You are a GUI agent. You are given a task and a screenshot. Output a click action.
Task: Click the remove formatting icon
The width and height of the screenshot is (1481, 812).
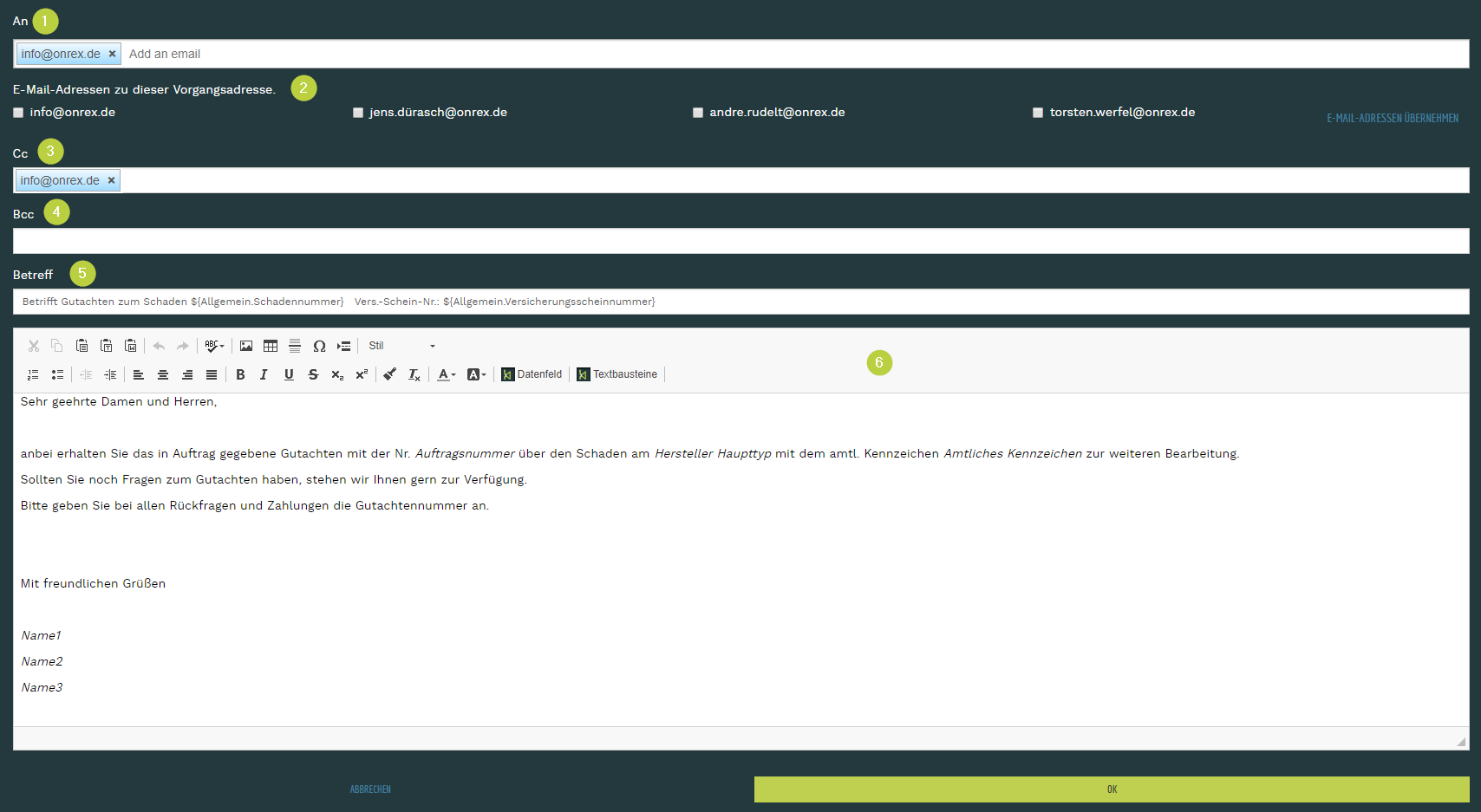[414, 374]
